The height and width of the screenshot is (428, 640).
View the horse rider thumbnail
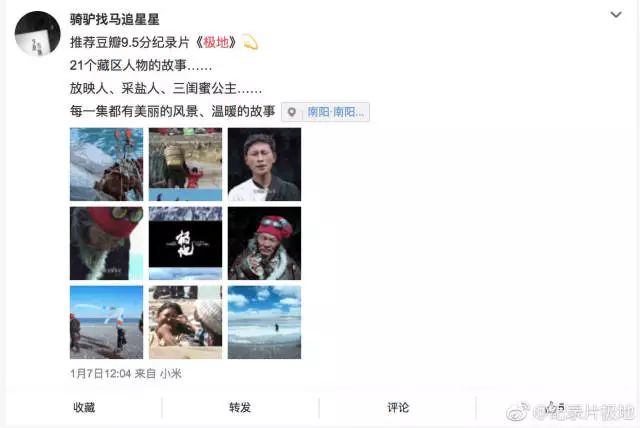[x=107, y=164]
